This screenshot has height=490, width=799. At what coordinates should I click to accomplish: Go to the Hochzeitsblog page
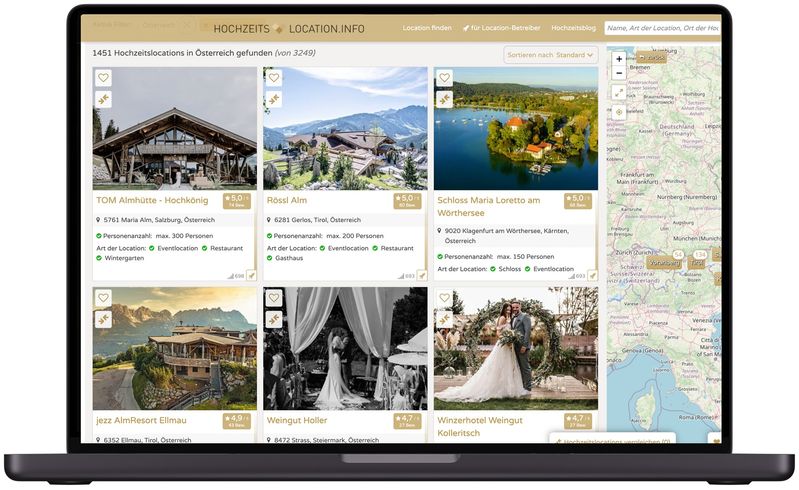click(573, 28)
